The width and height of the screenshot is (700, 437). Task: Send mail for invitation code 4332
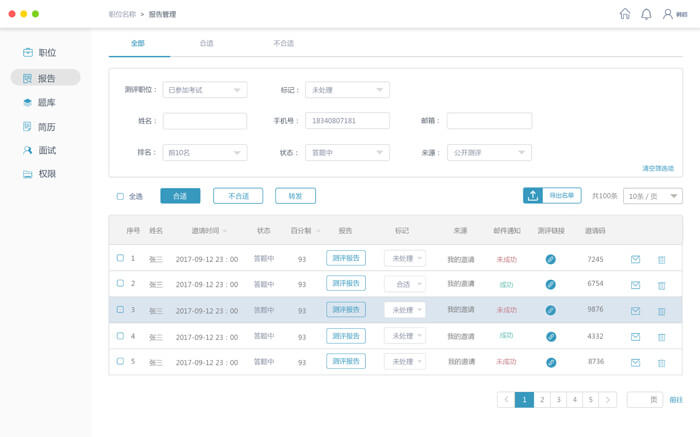point(635,337)
